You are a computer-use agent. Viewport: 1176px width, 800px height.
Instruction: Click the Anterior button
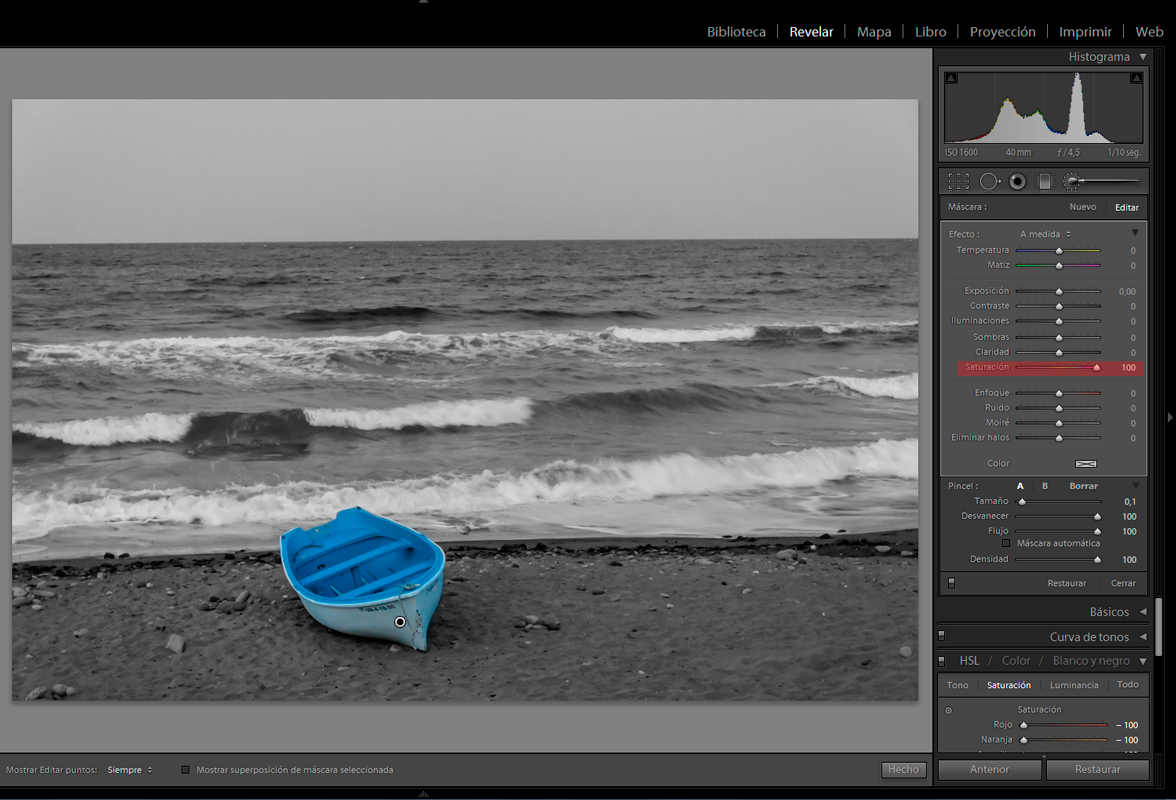(x=988, y=769)
